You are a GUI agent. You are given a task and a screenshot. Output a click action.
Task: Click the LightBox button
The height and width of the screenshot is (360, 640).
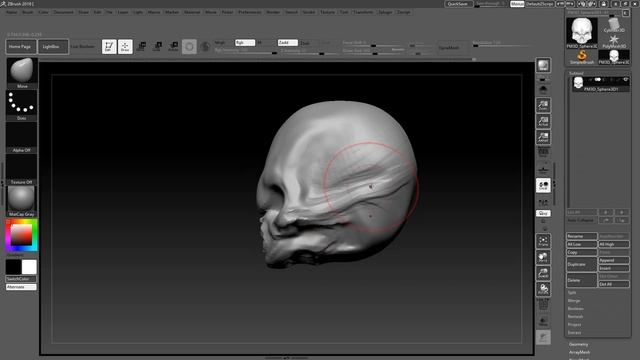(x=53, y=47)
